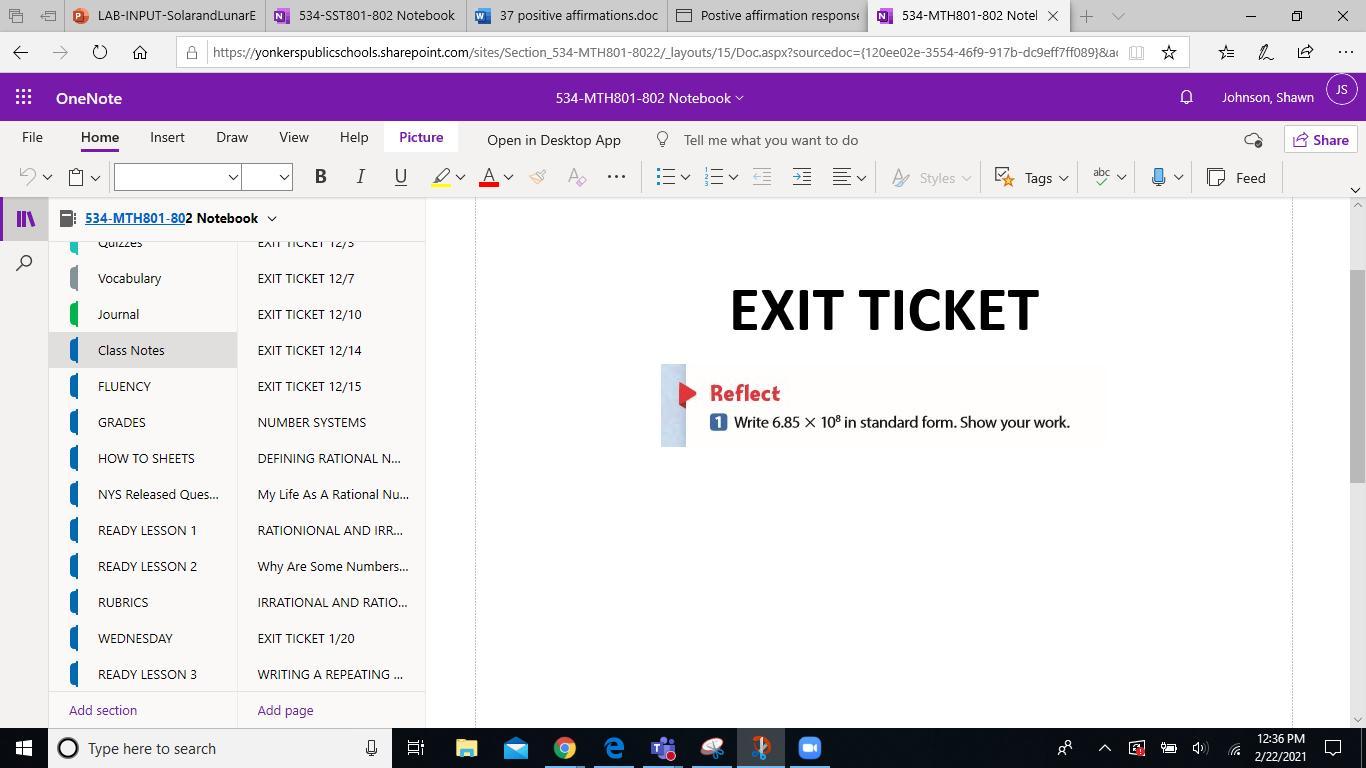Viewport: 1366px width, 768px height.
Task: Expand notebook title dropdown in header
Action: click(x=739, y=98)
